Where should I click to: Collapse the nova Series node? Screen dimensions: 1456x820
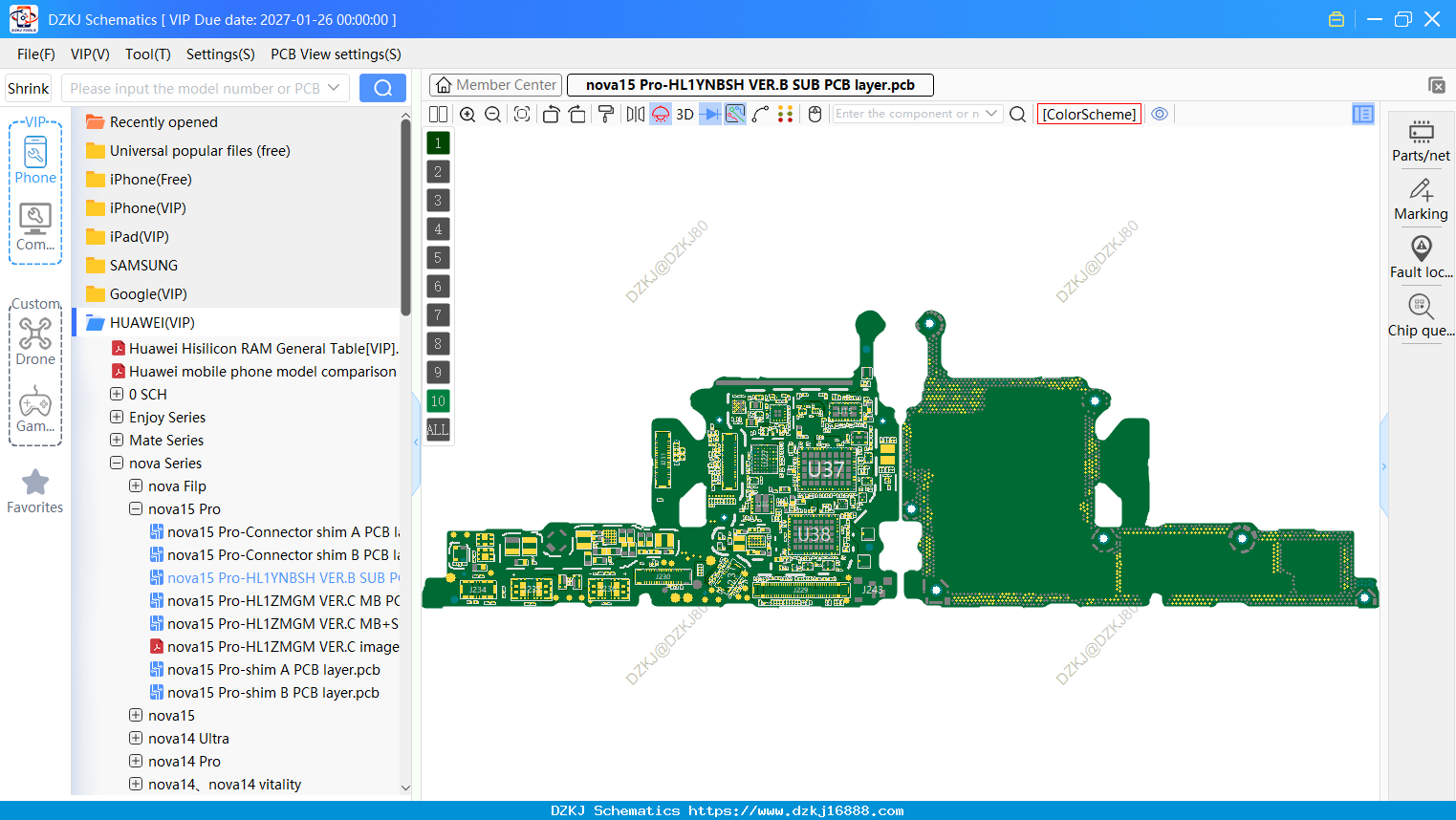117,463
